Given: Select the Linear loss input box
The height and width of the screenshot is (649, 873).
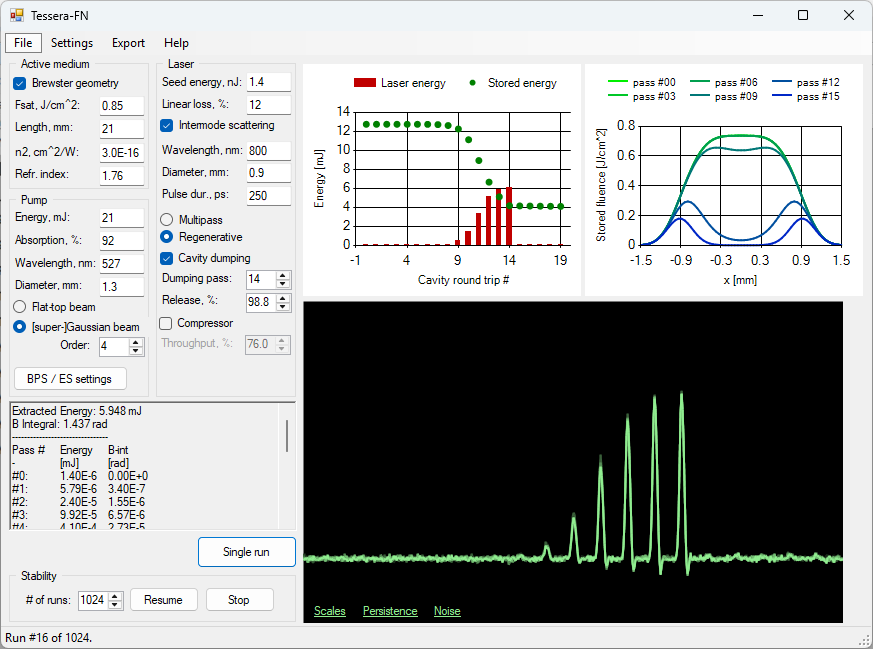Looking at the screenshot, I should coord(269,105).
